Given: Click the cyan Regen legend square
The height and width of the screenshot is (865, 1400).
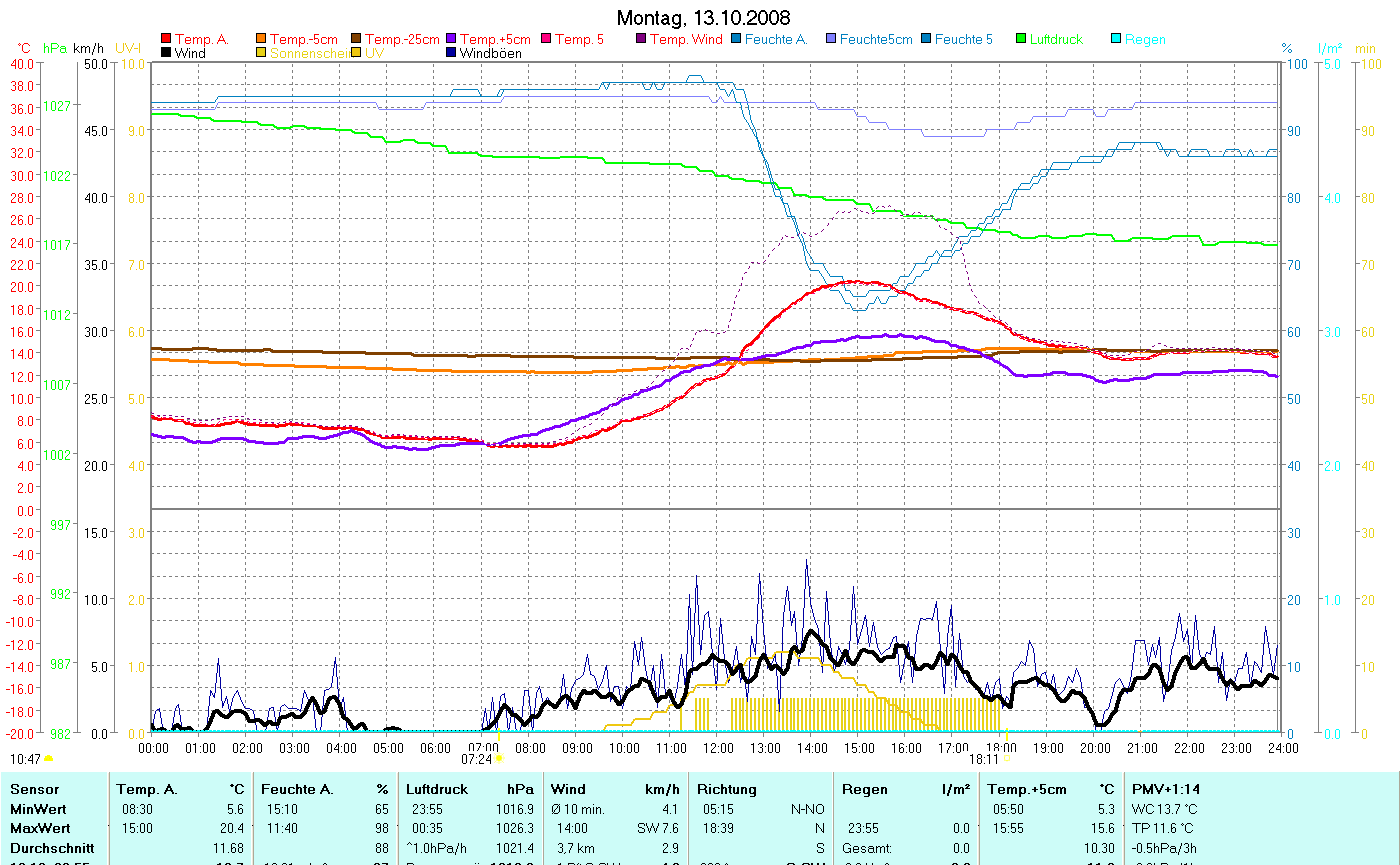Looking at the screenshot, I should tap(1116, 39).
